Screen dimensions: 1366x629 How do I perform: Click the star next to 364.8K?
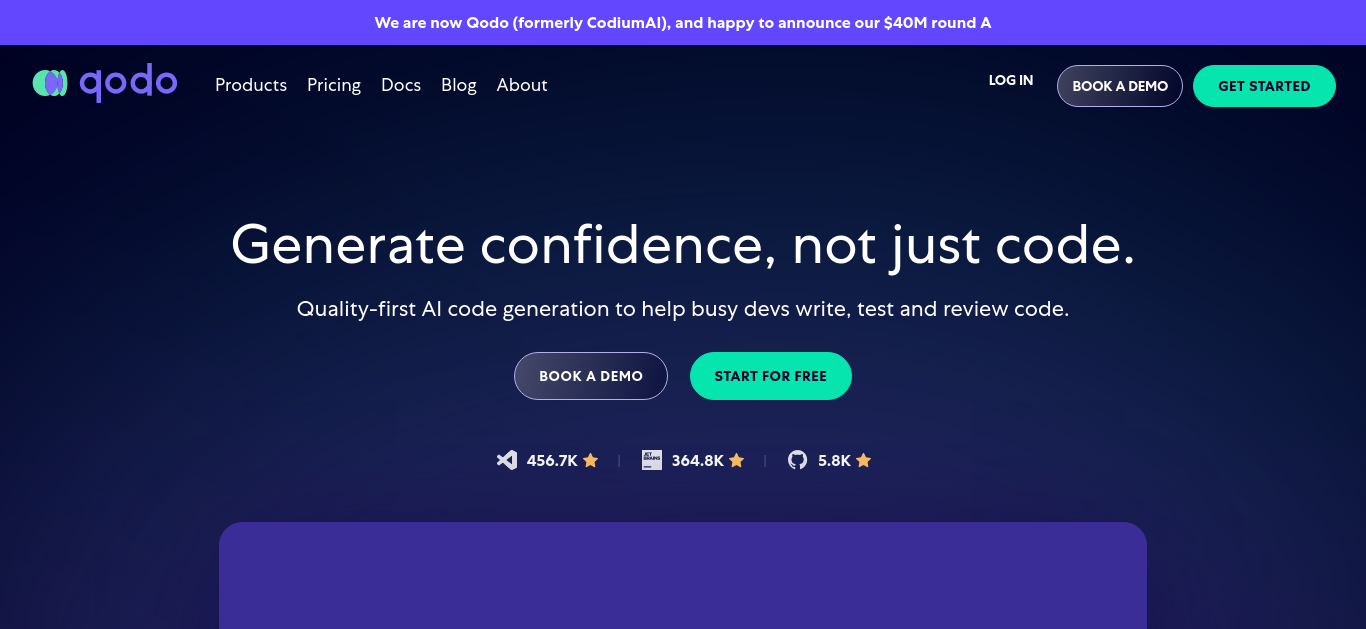[x=737, y=460]
